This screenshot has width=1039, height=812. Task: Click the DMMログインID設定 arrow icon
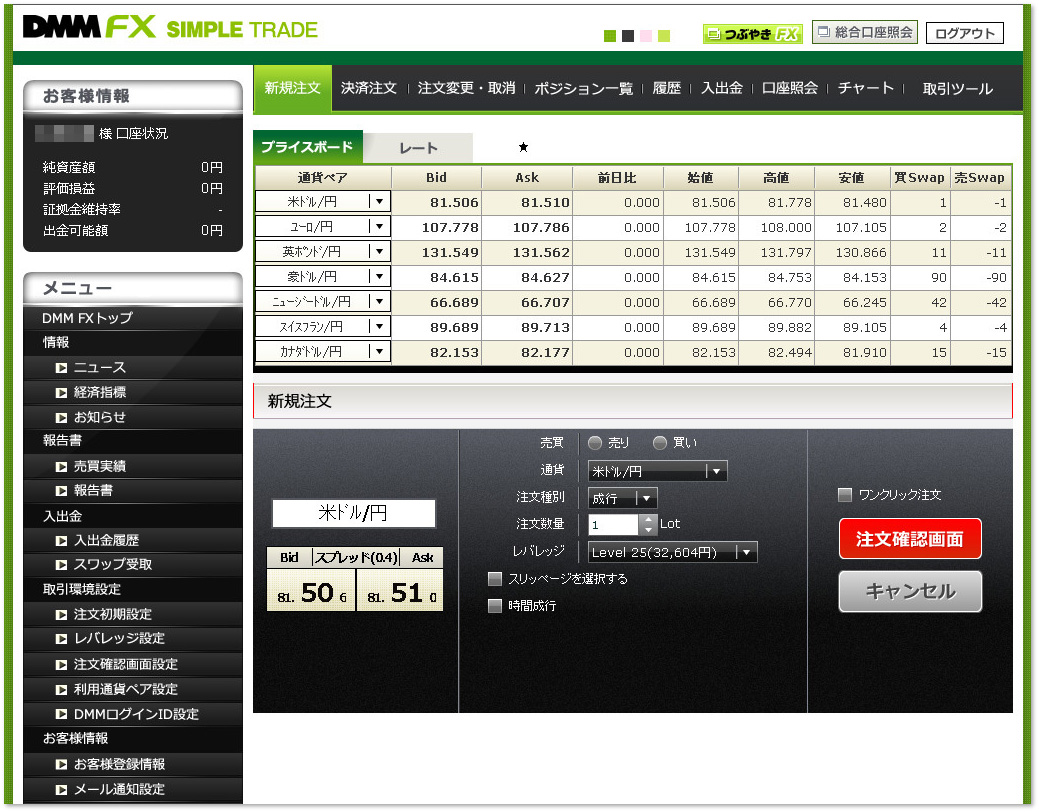click(x=61, y=714)
